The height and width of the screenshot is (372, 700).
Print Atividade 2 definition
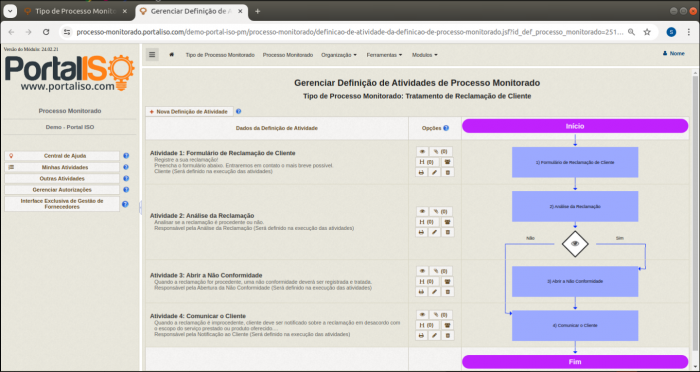(x=421, y=232)
